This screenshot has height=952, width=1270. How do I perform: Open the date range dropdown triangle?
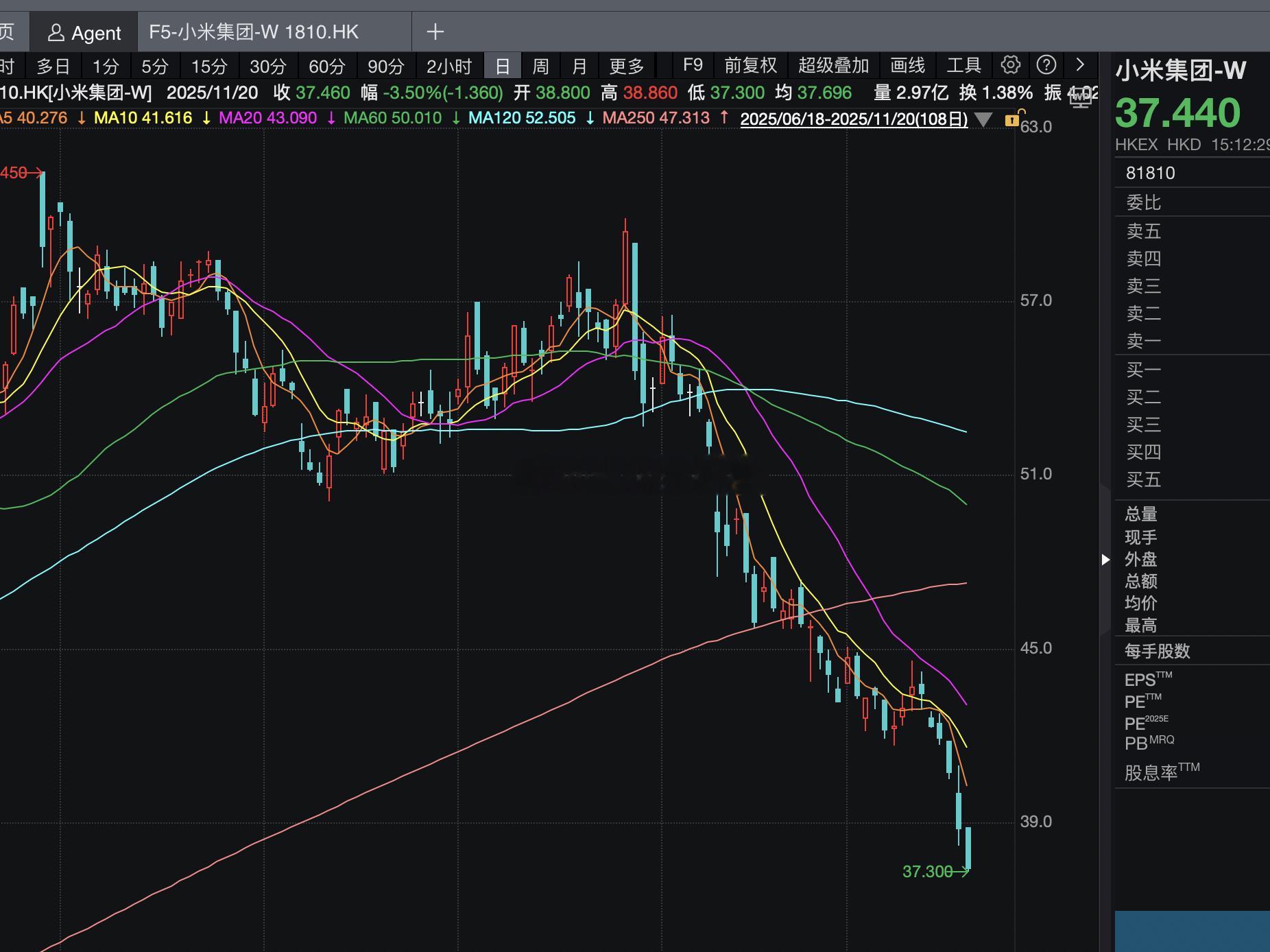pyautogui.click(x=983, y=120)
